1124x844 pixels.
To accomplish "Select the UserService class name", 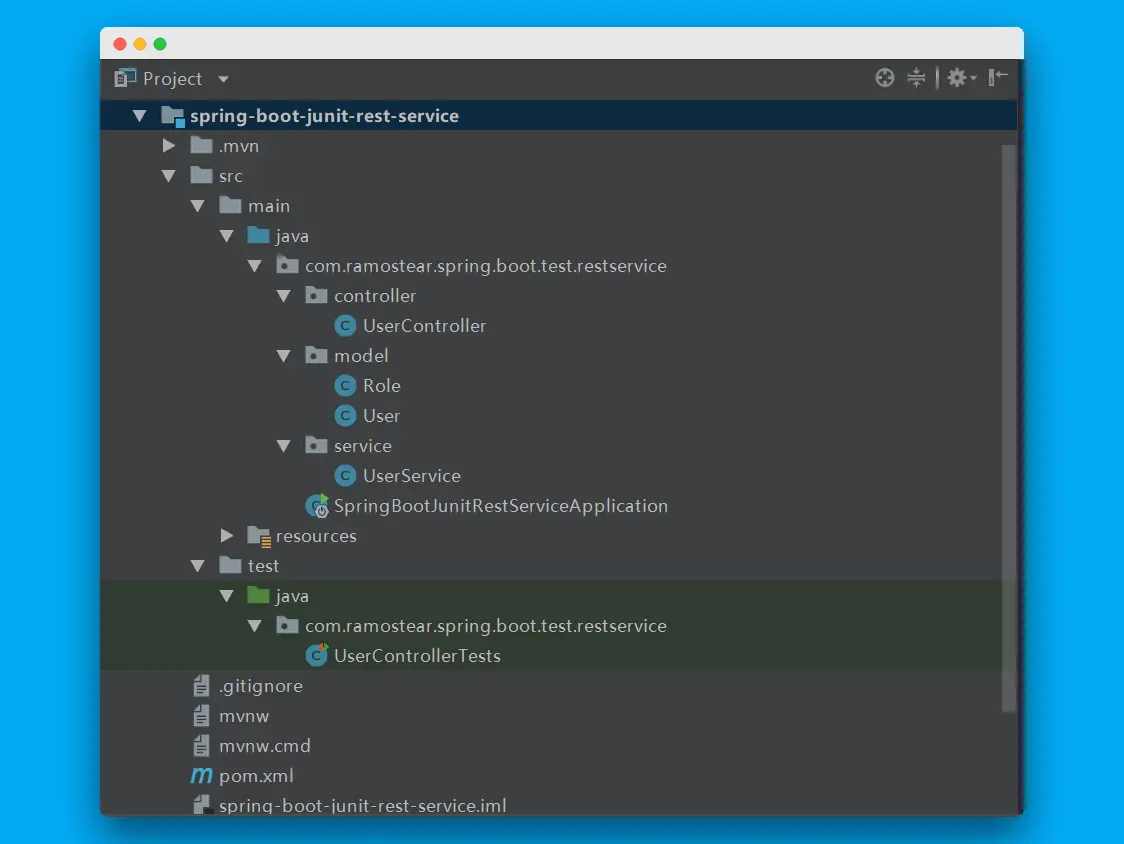I will click(411, 476).
